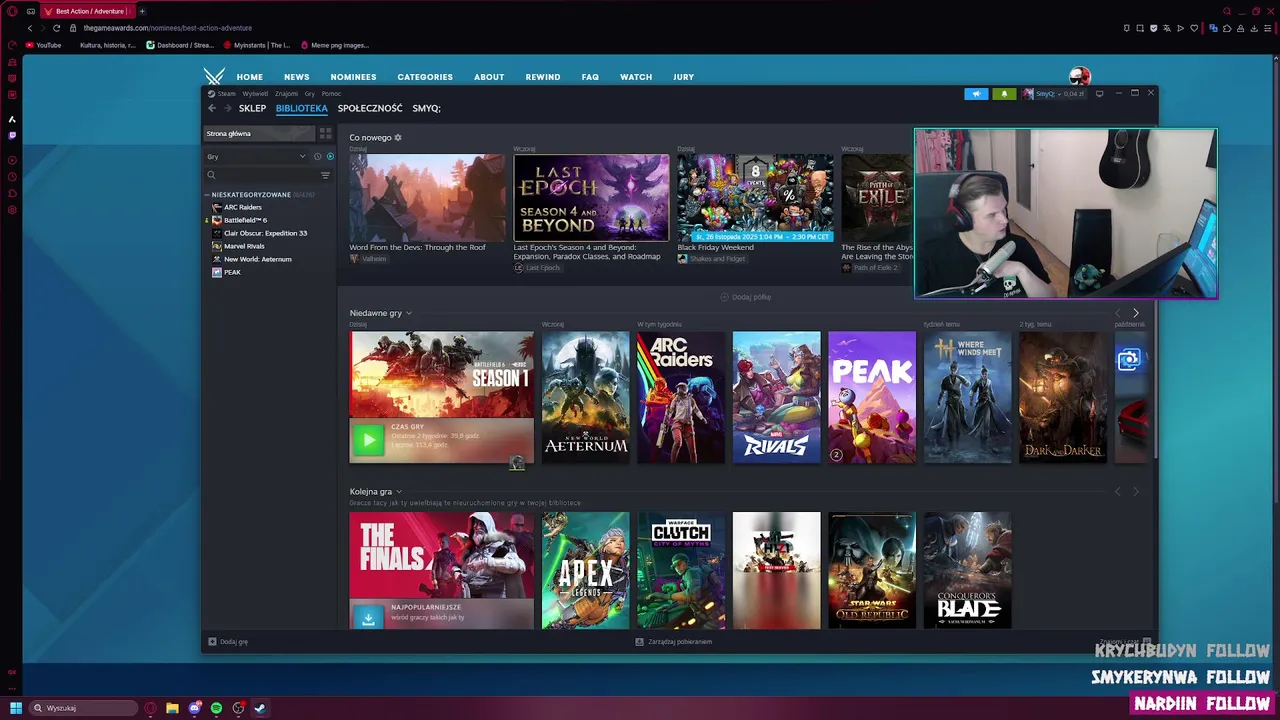Open the Apex Legends cover thumbnail
Image resolution: width=1280 pixels, height=720 pixels.
click(585, 570)
